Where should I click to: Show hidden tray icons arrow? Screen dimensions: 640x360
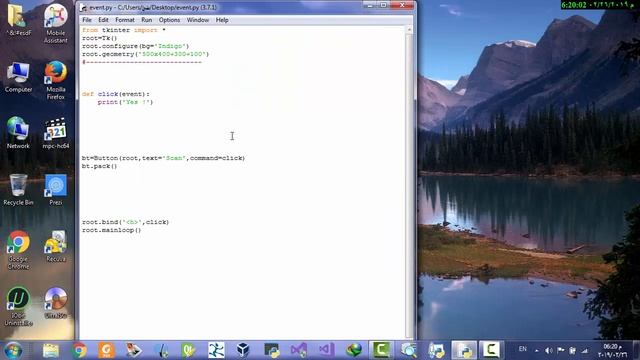coord(536,350)
